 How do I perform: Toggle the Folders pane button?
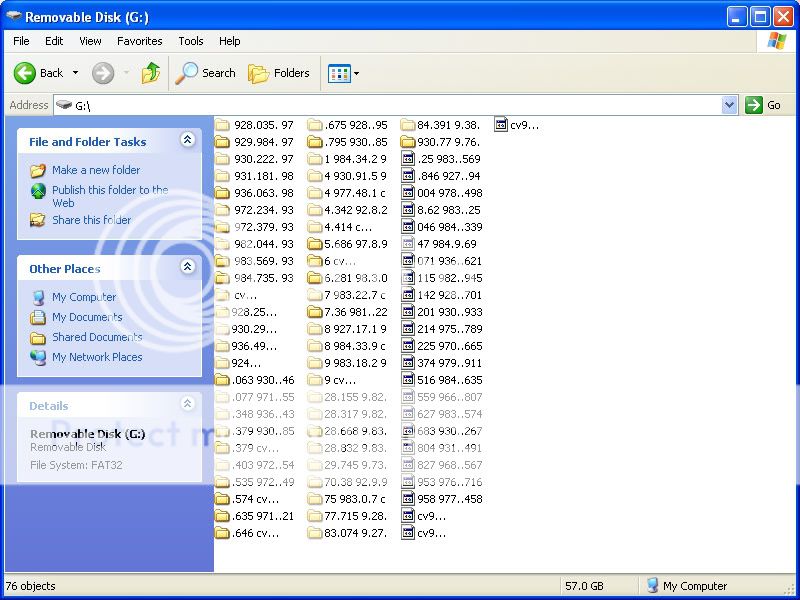[279, 73]
